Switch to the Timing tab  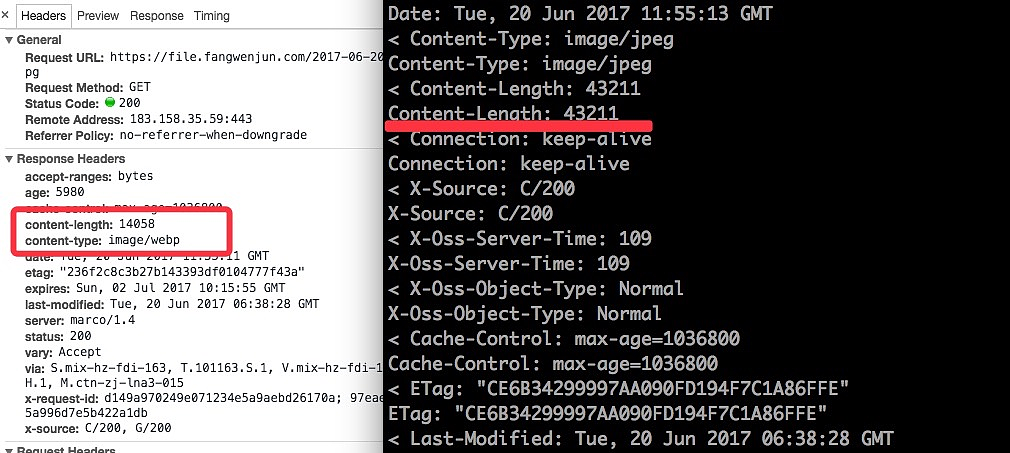[211, 16]
